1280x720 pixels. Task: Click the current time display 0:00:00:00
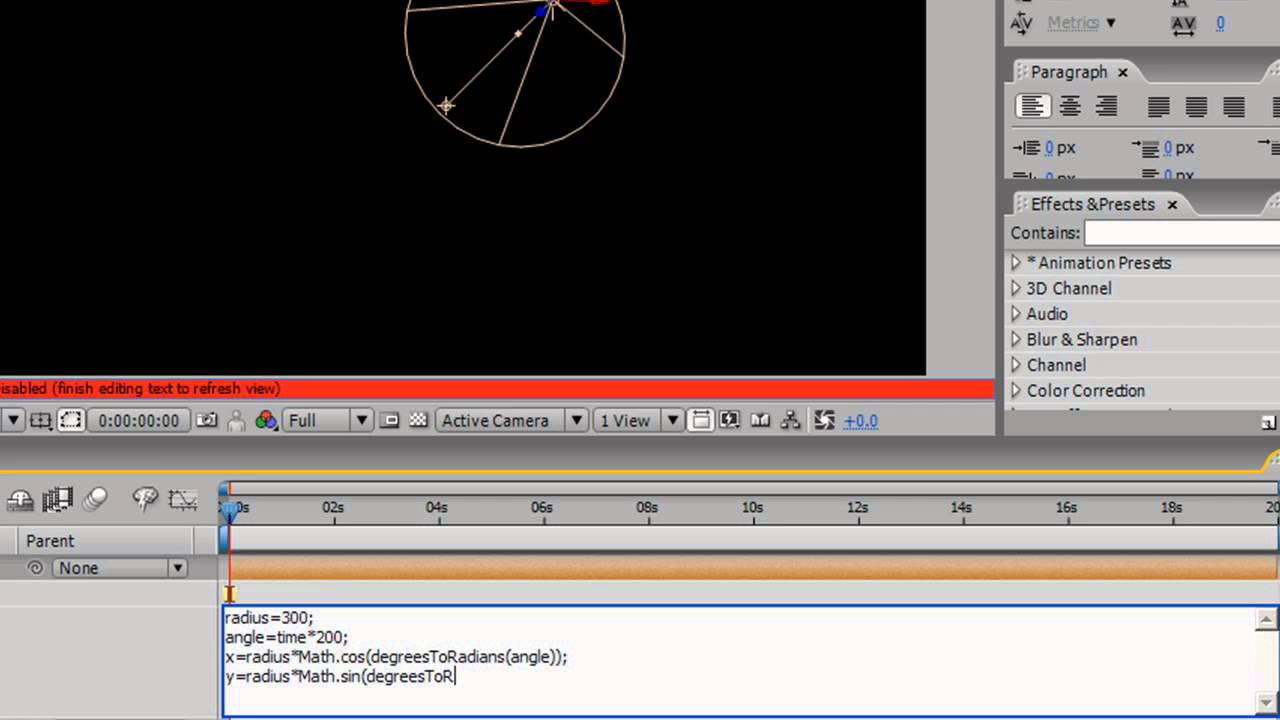[139, 421]
